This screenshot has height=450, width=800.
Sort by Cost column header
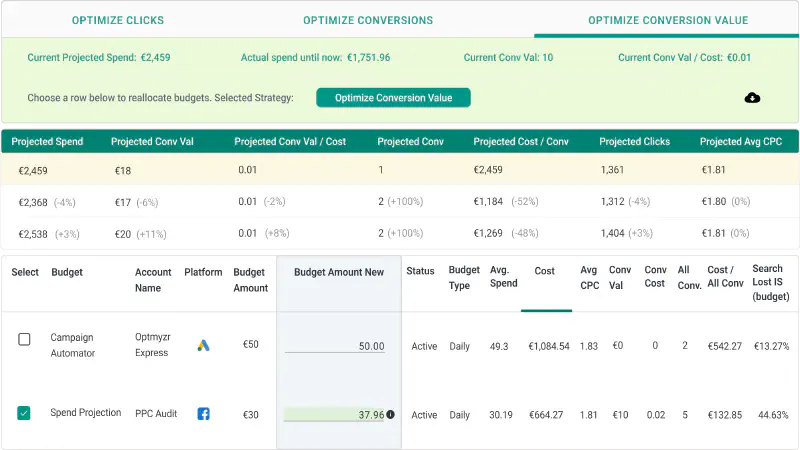[x=544, y=271]
